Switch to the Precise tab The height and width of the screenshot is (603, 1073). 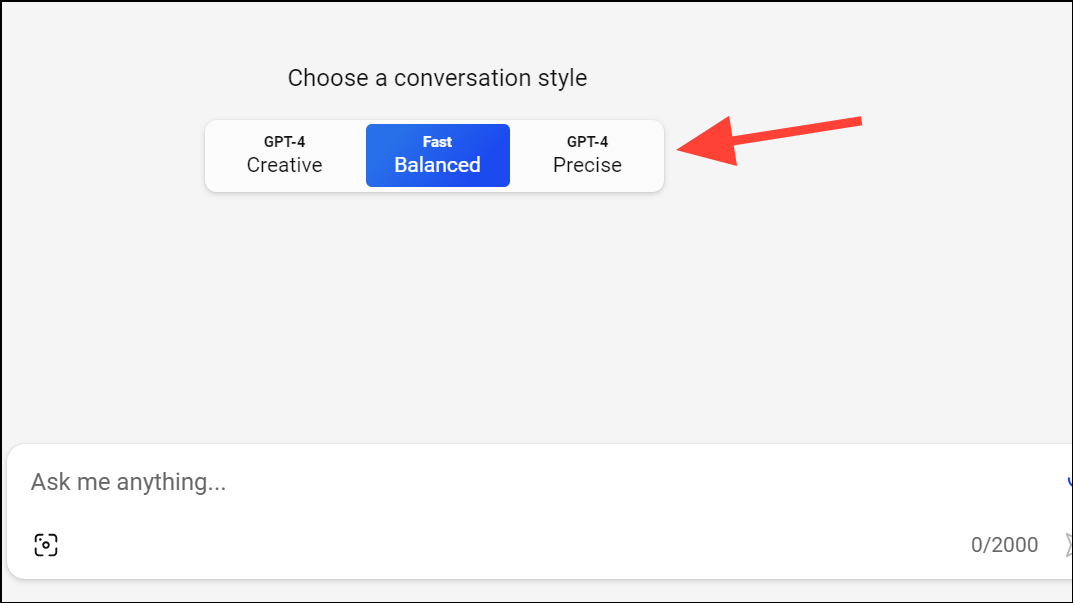(587, 156)
